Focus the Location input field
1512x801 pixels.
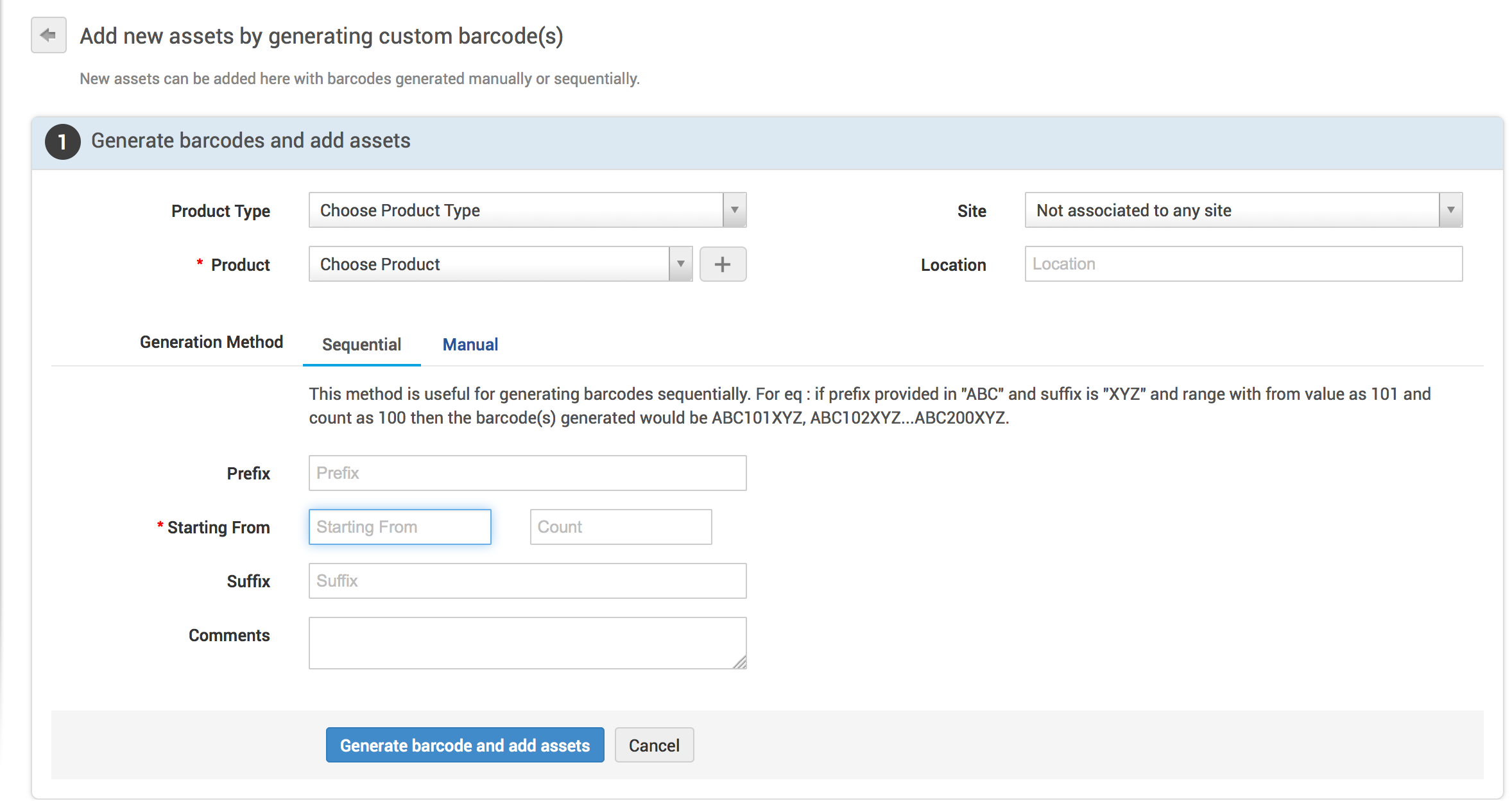[1243, 264]
